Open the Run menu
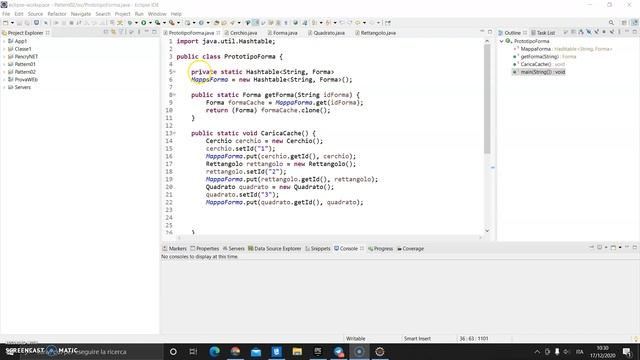This screenshot has width=640, height=360. 139,14
